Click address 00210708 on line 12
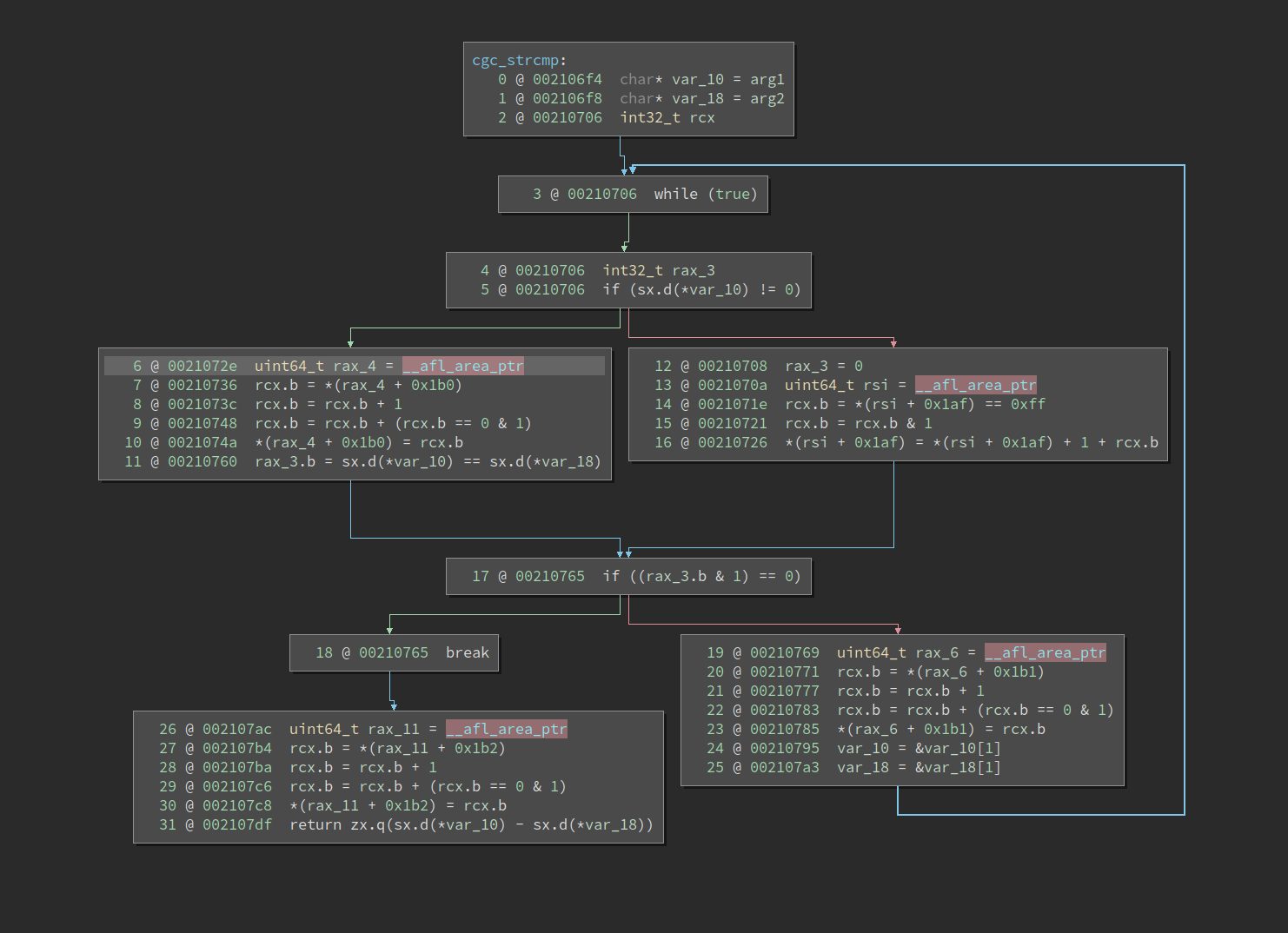Viewport: 1288px width, 933px height. point(733,367)
